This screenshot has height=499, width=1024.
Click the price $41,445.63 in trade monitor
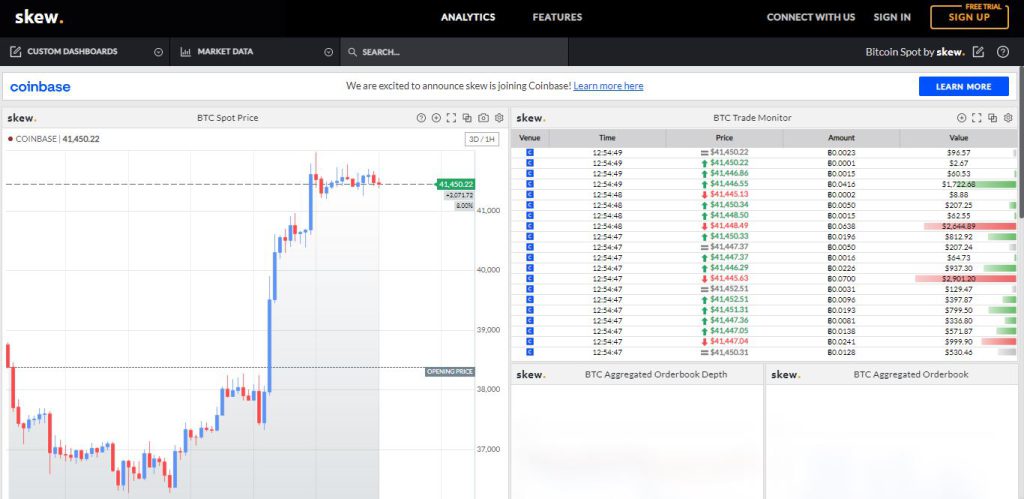pos(729,278)
